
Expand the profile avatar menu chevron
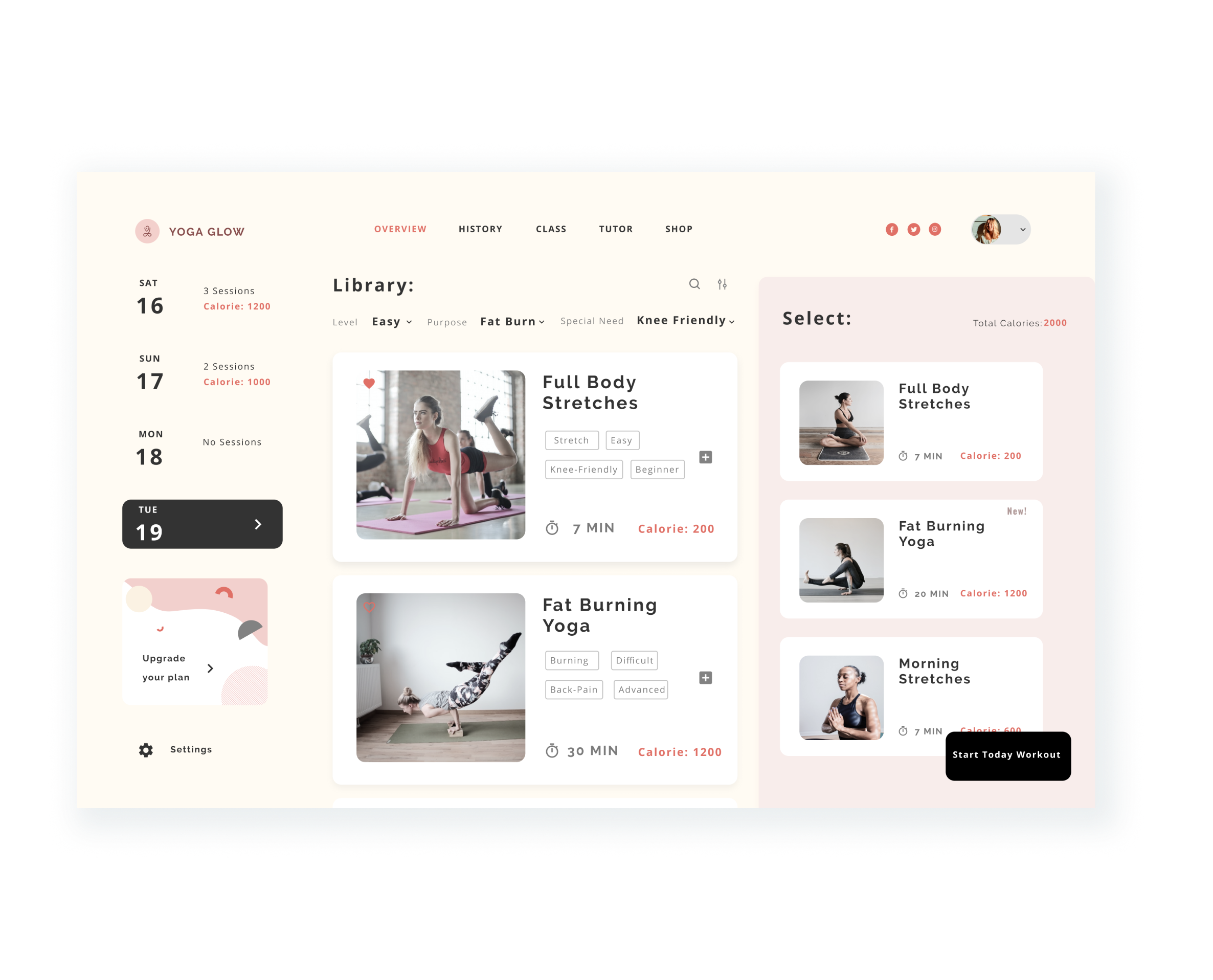click(1023, 230)
